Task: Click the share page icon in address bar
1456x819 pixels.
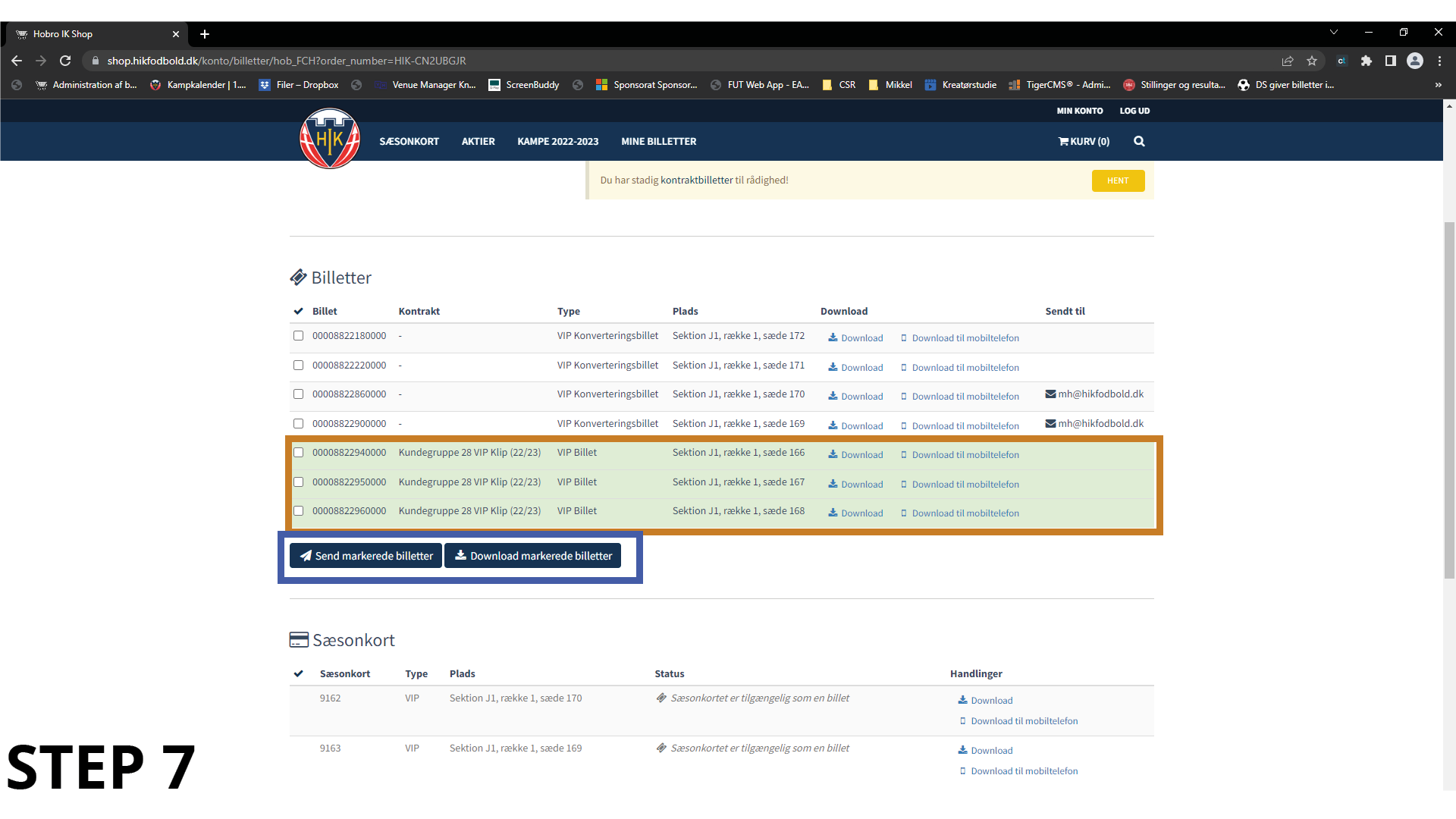Action: click(x=1288, y=61)
